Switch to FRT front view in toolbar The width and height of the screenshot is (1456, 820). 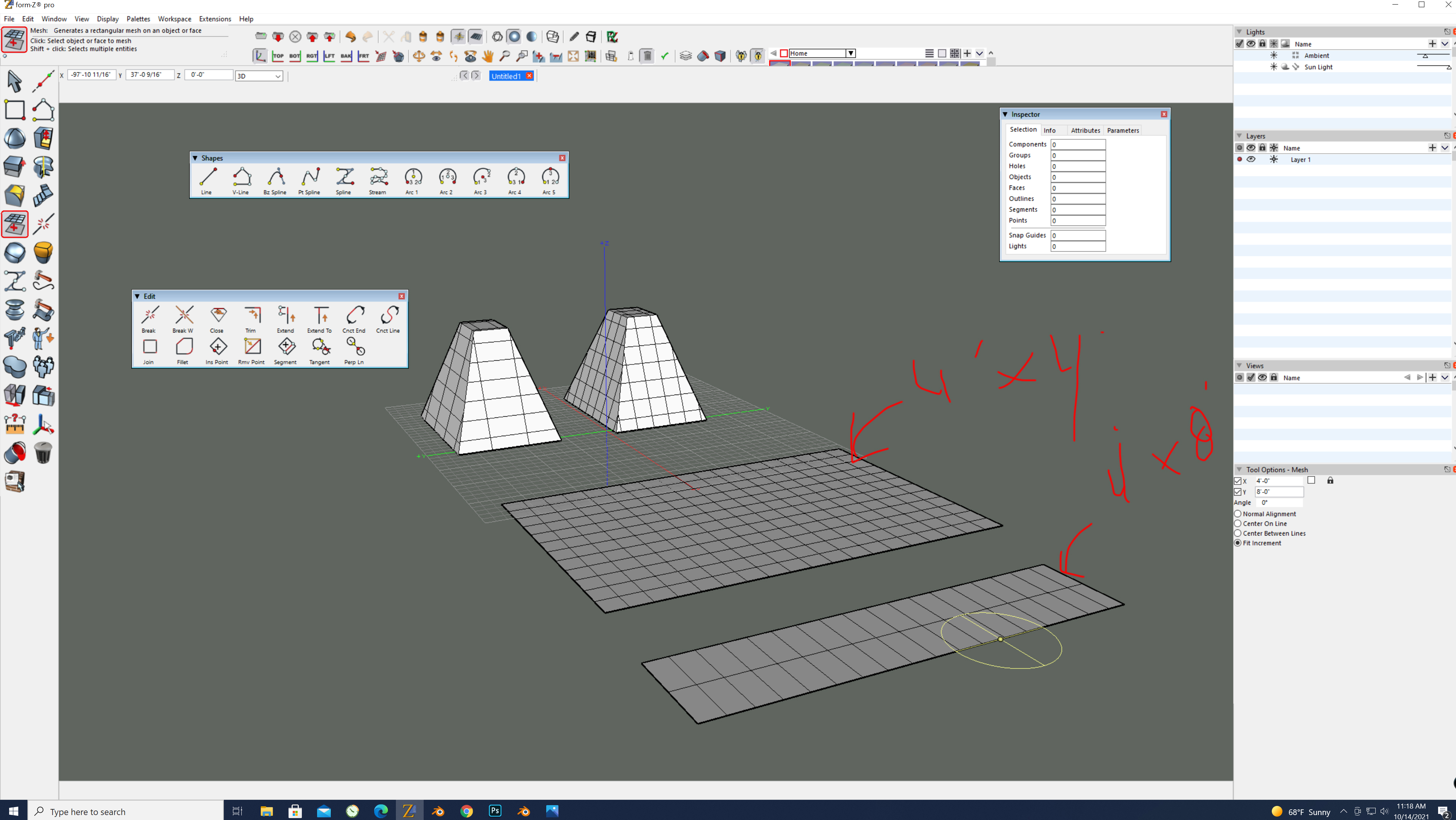(x=364, y=56)
